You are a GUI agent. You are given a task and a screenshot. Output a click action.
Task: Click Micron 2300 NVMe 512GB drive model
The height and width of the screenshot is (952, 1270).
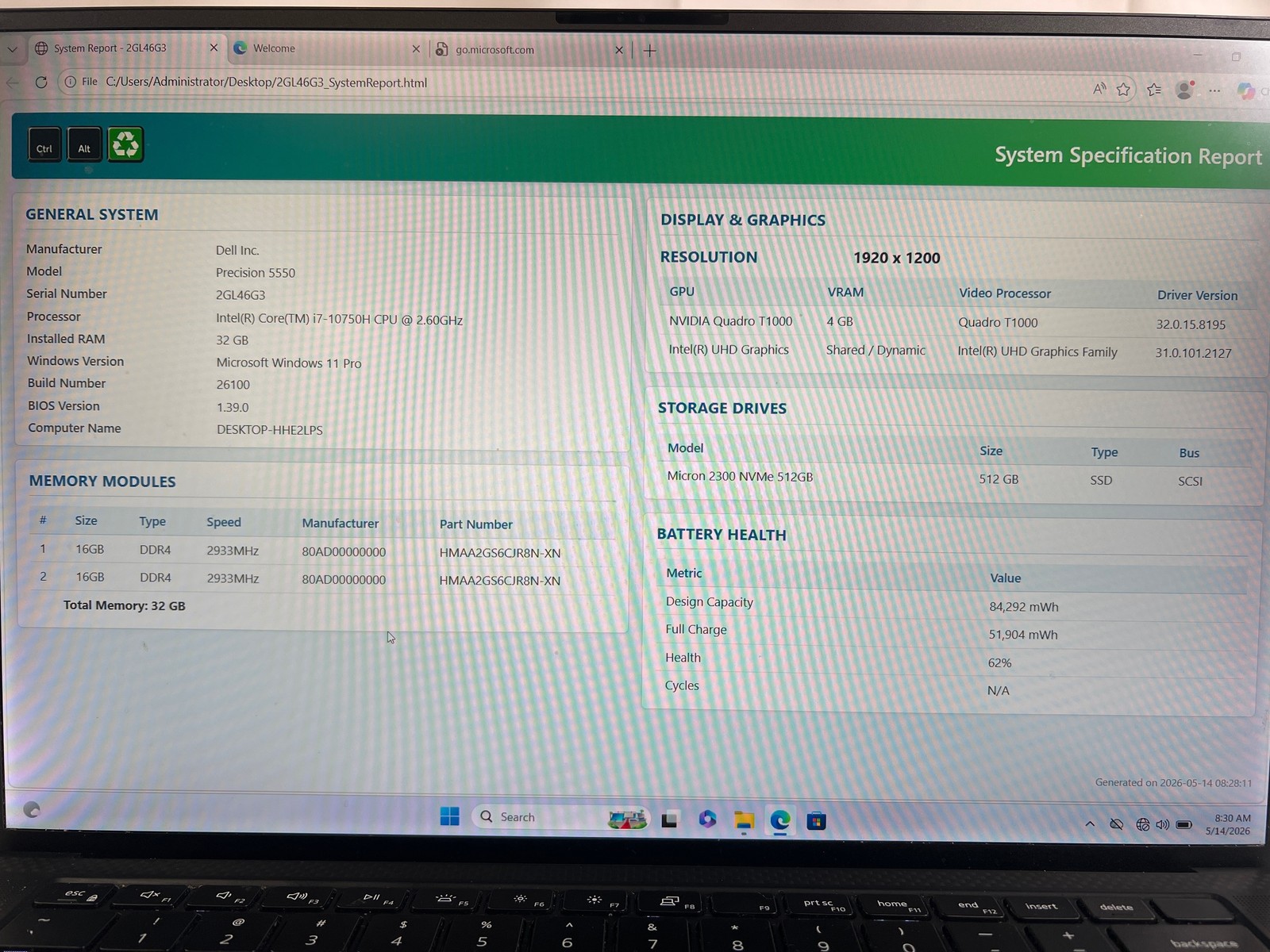[x=740, y=477]
